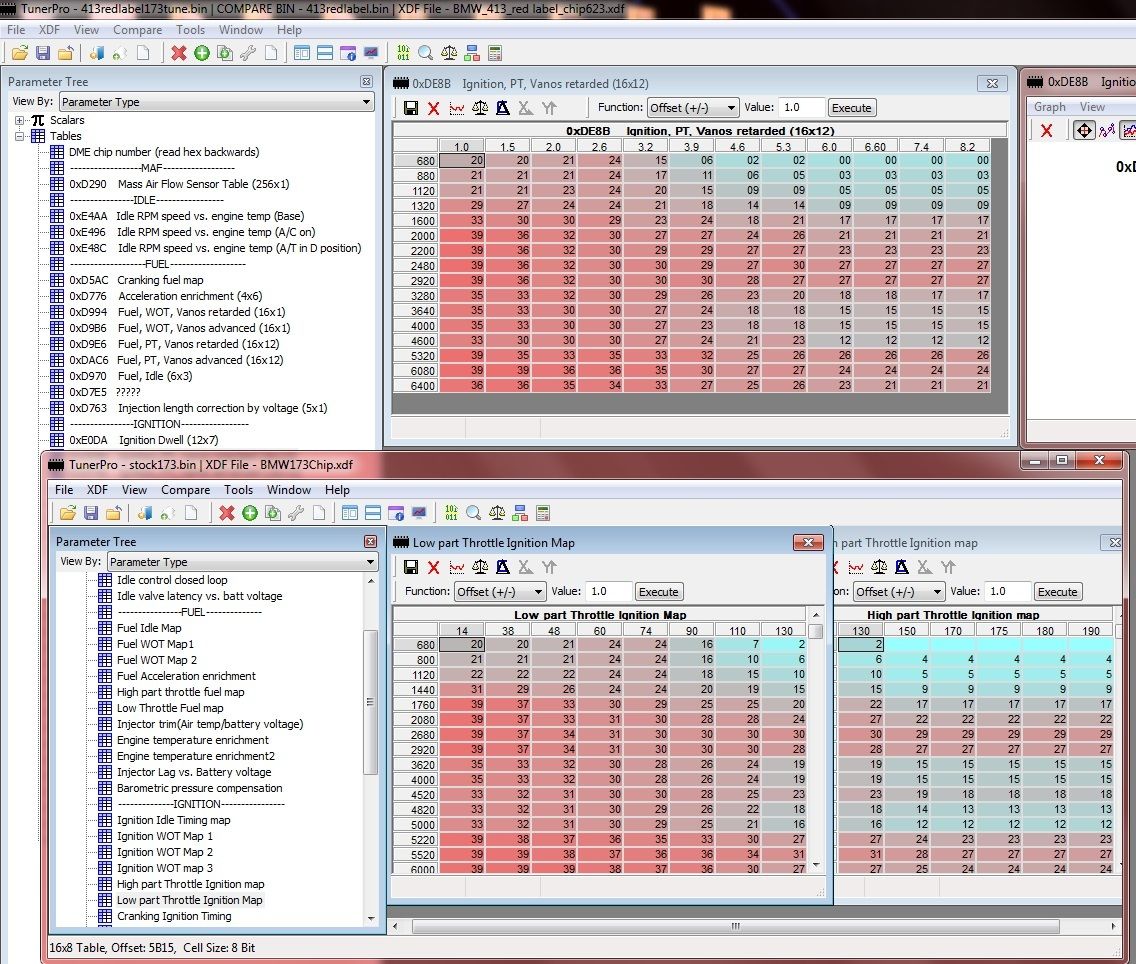The image size is (1136, 964).
Task: Expand the Scalars tree node
Action: click(19, 120)
